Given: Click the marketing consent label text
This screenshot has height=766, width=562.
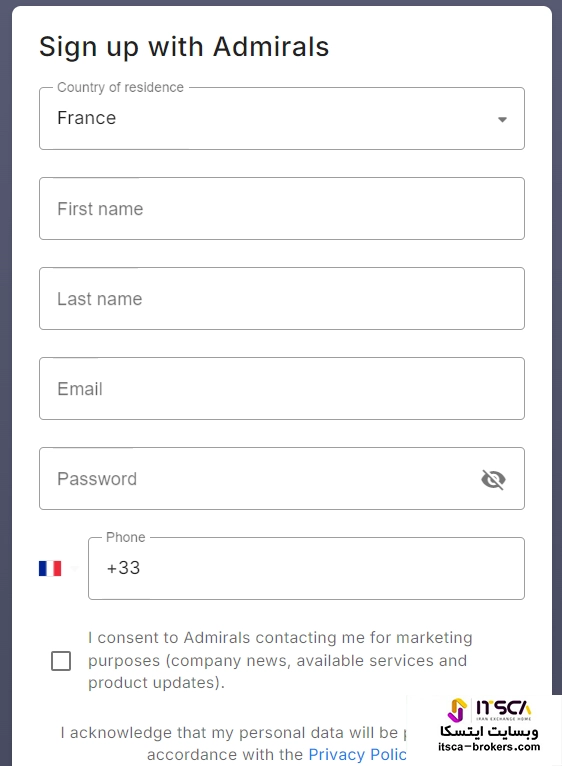Looking at the screenshot, I should tap(280, 660).
